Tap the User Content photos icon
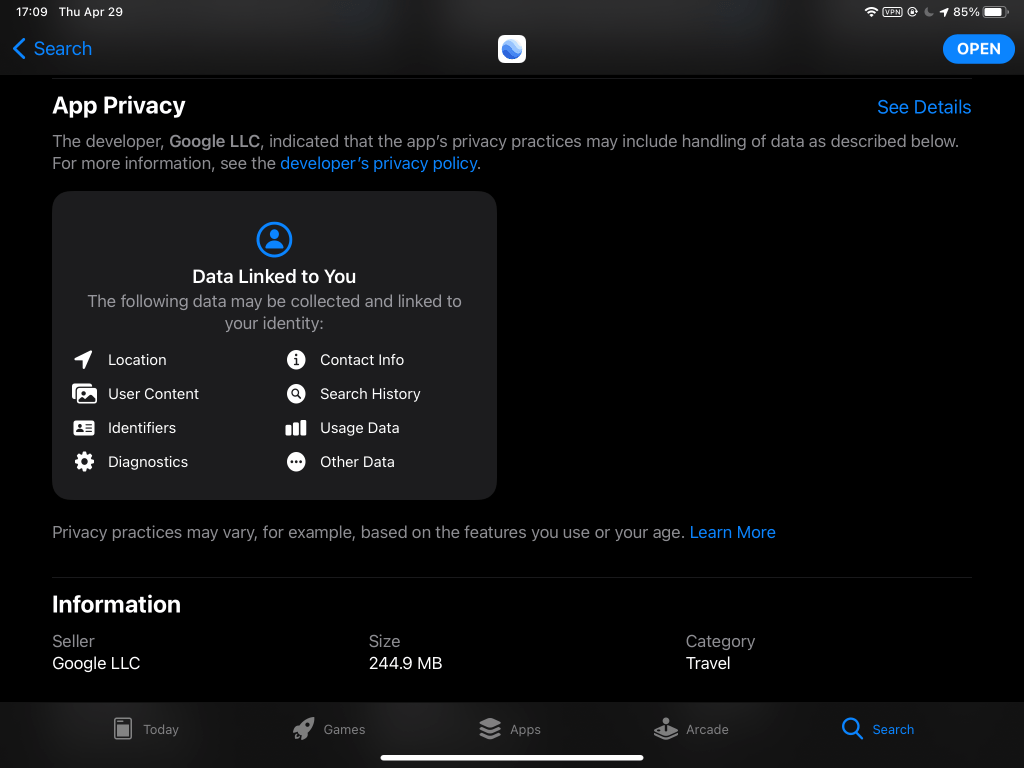This screenshot has height=768, width=1024. (84, 394)
